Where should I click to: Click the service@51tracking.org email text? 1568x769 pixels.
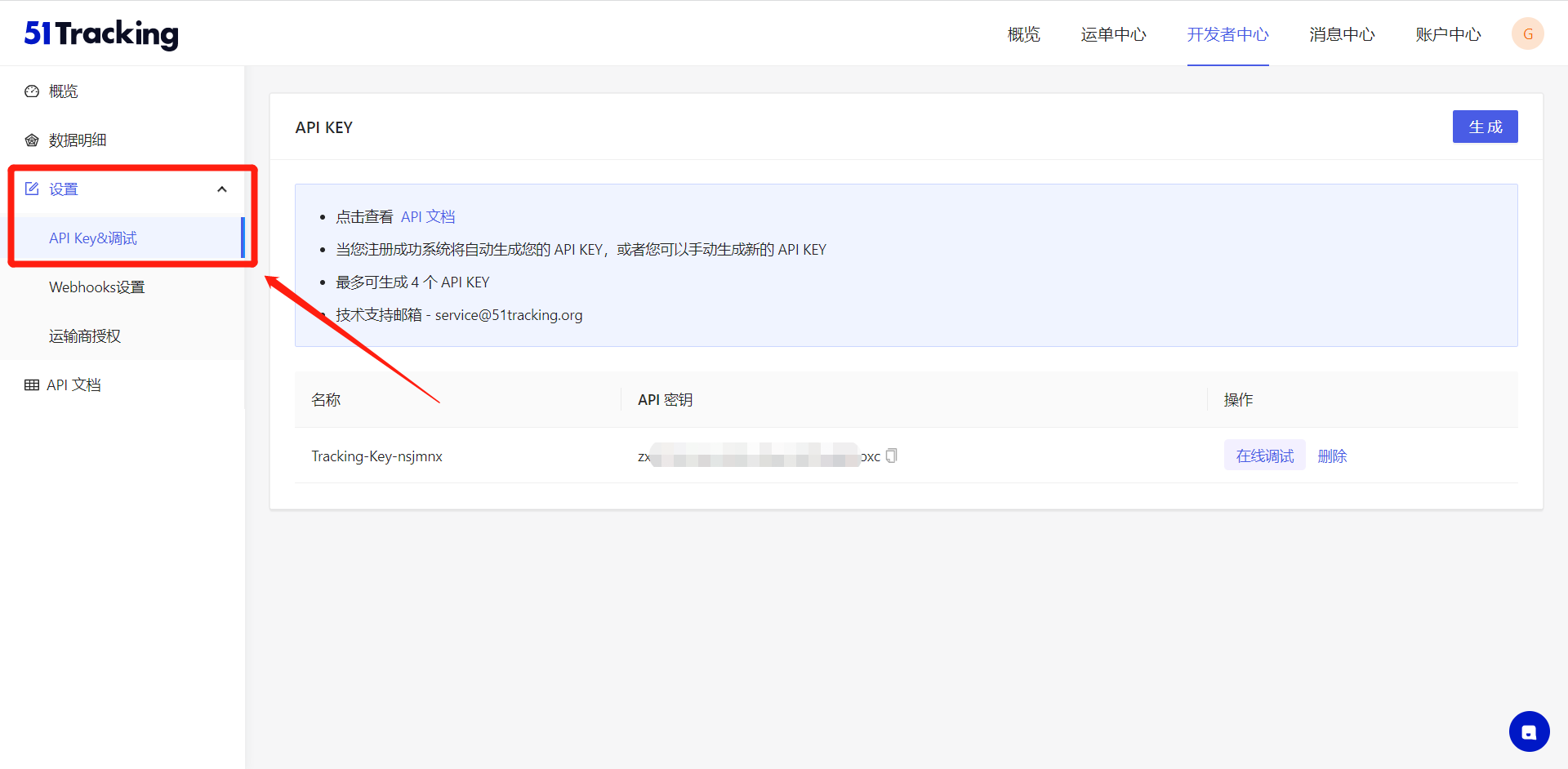(509, 315)
